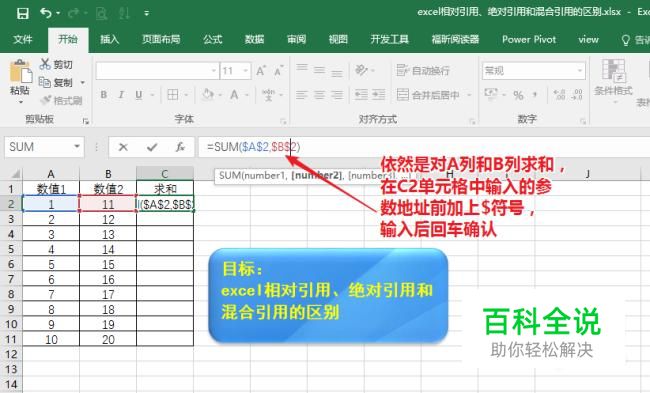Switch to the 开发工具 ribbon tab
Screen dimensions: 650x393
(x=389, y=39)
